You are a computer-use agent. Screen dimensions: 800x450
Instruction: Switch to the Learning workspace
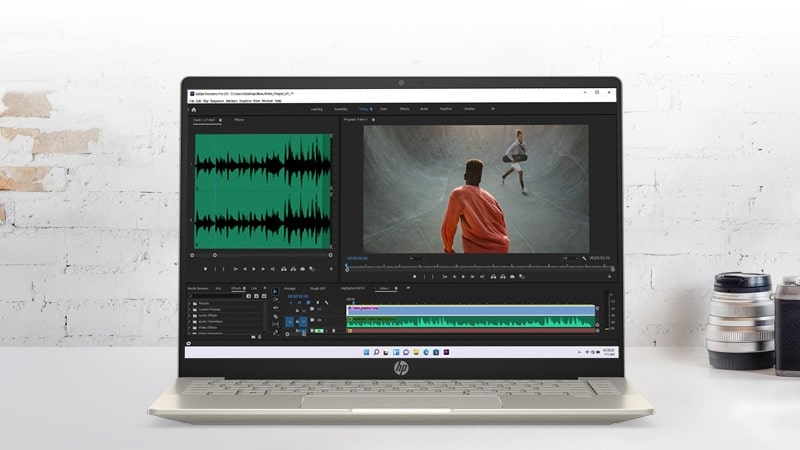317,109
